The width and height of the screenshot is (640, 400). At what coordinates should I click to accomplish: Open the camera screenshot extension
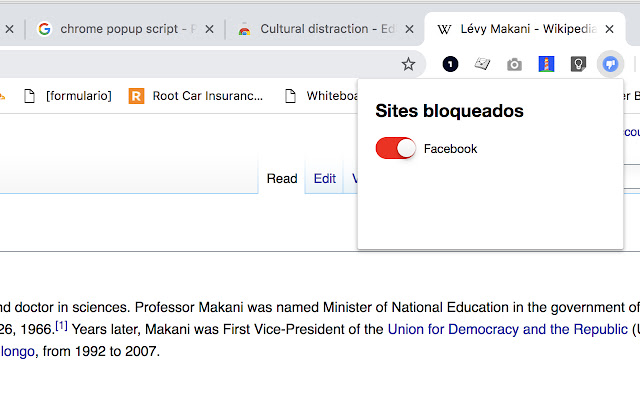(514, 65)
